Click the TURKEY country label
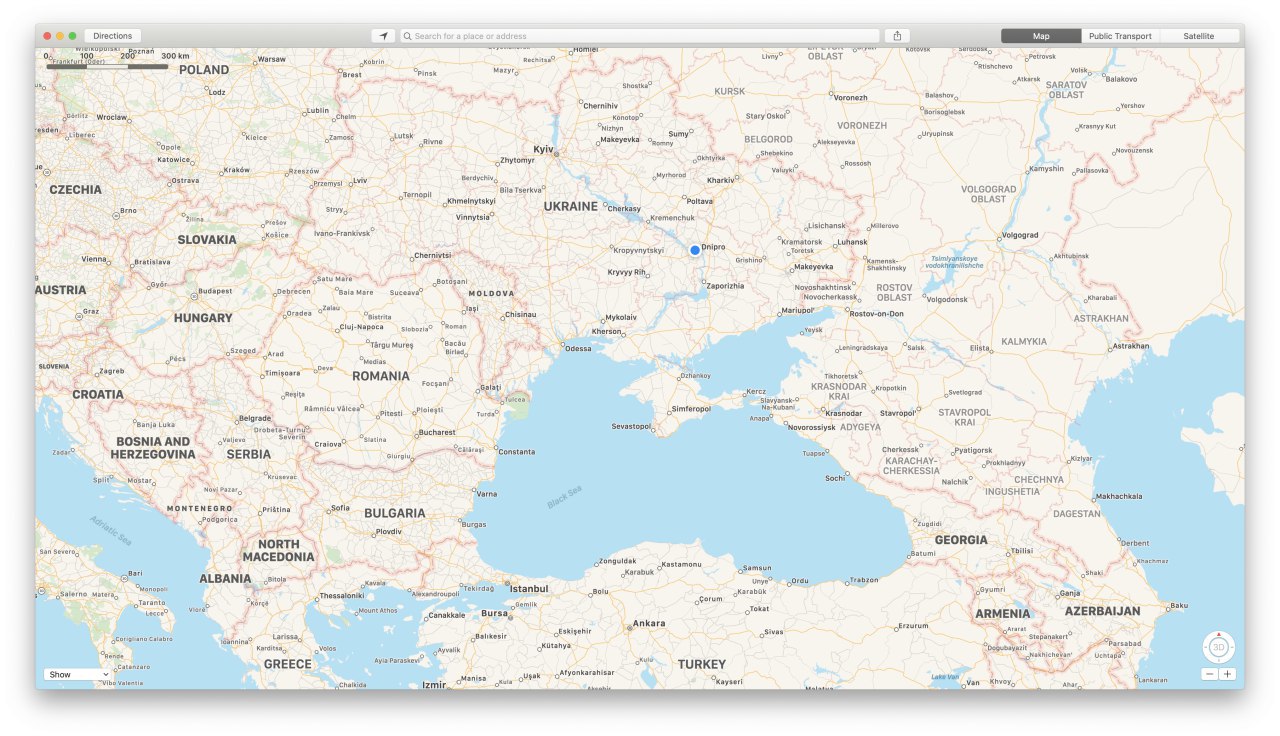The height and width of the screenshot is (736, 1280). pos(702,664)
